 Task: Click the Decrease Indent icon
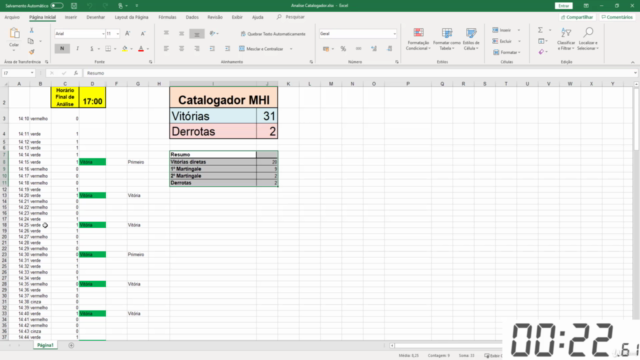pyautogui.click(x=212, y=49)
